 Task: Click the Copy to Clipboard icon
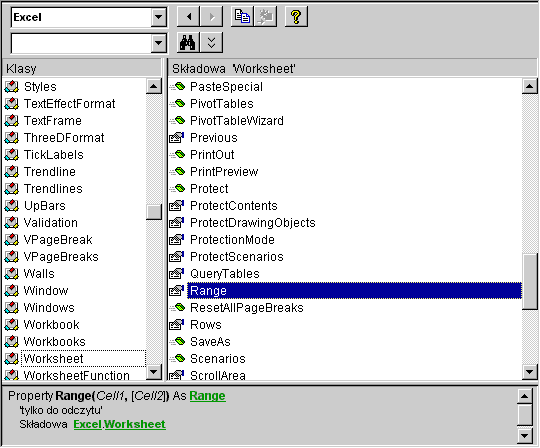click(242, 17)
